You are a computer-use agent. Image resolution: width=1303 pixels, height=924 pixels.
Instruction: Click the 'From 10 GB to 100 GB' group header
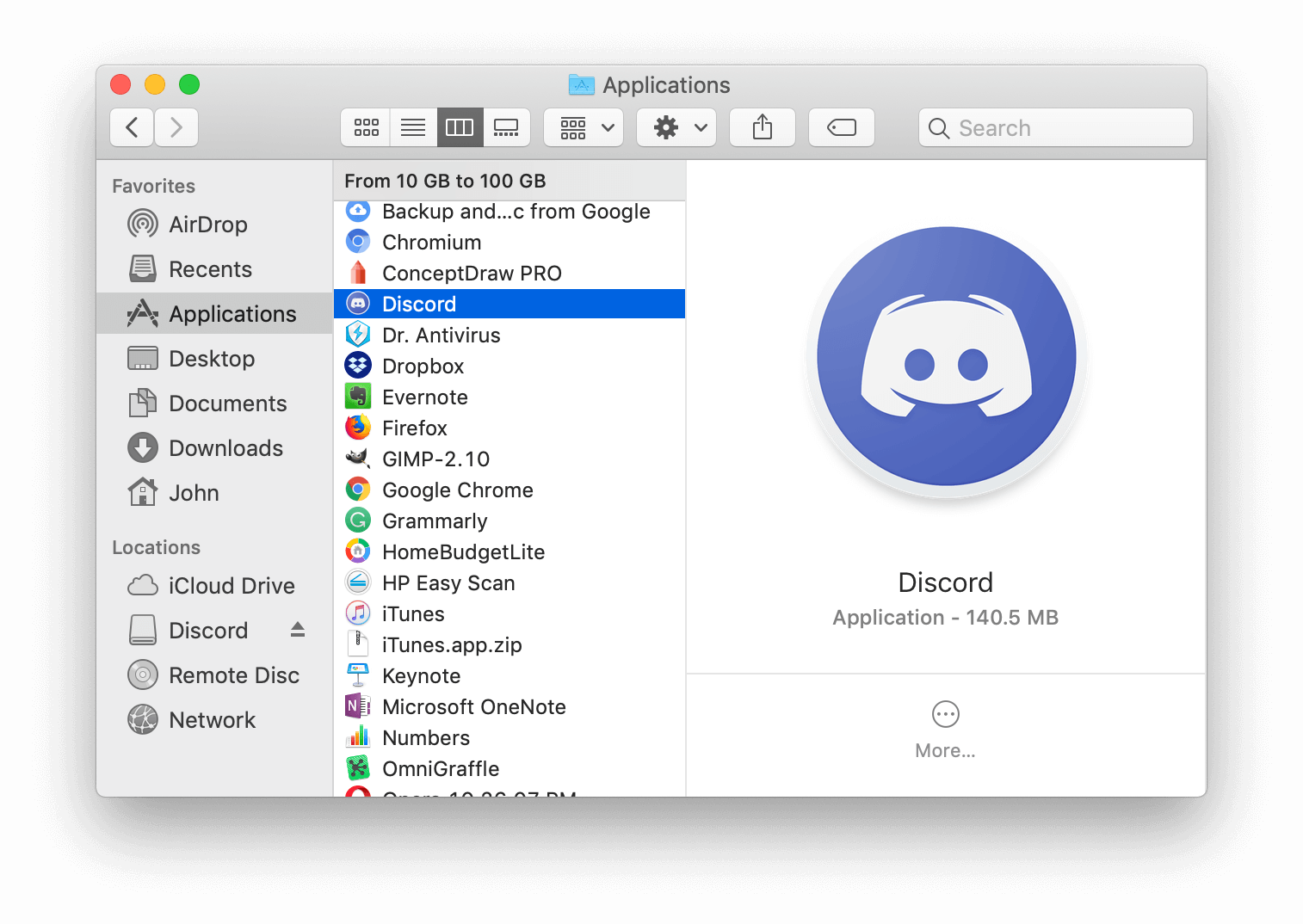pos(509,181)
